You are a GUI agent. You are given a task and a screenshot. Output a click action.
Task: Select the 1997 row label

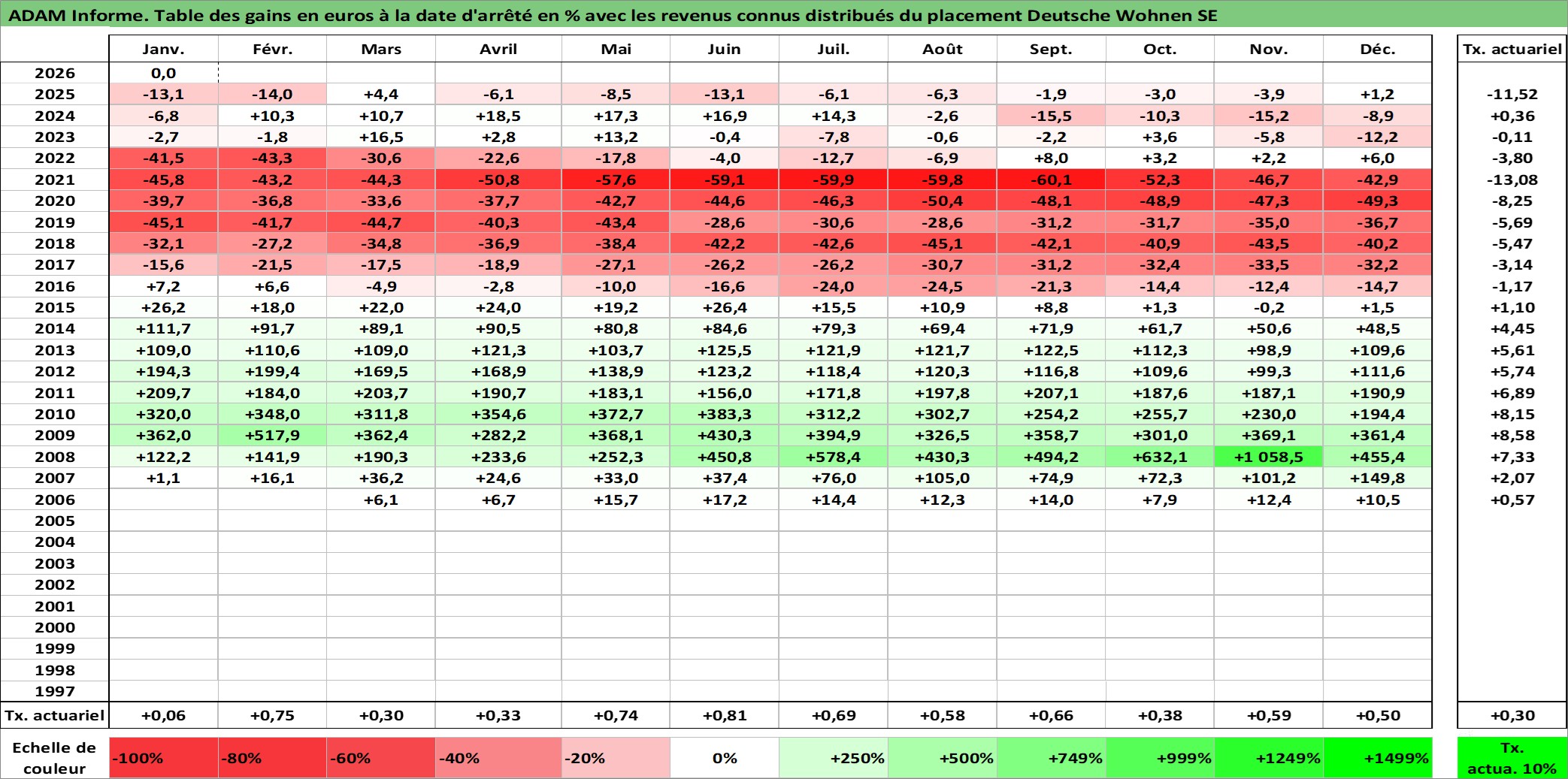click(55, 691)
